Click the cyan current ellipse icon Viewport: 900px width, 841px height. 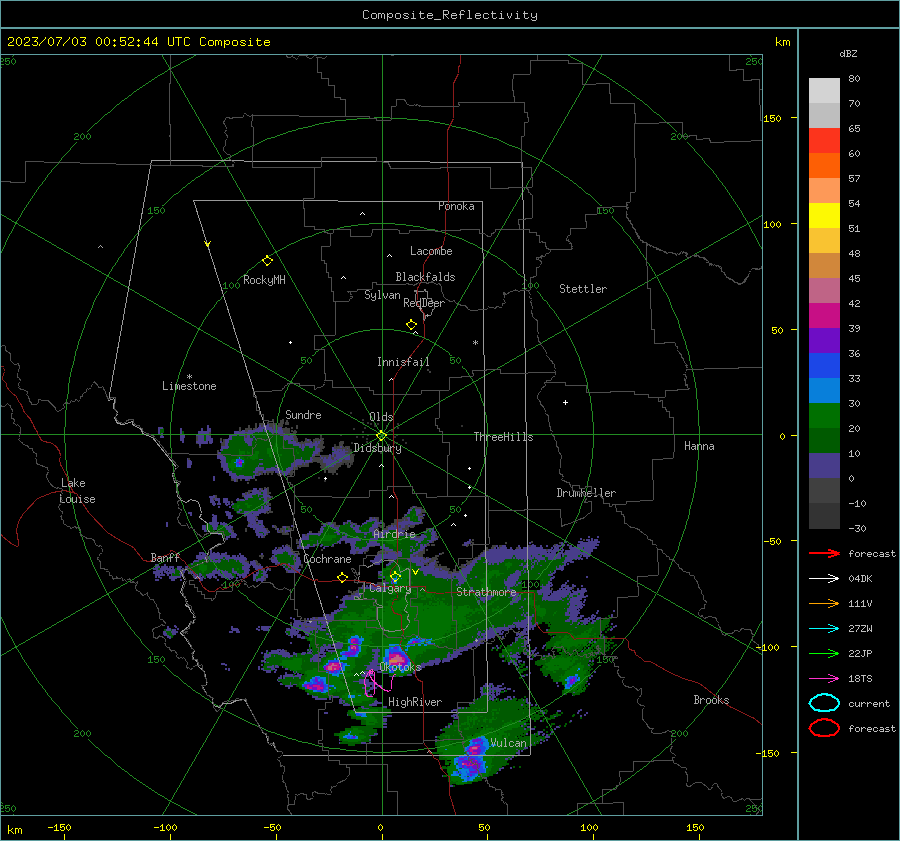pos(824,703)
